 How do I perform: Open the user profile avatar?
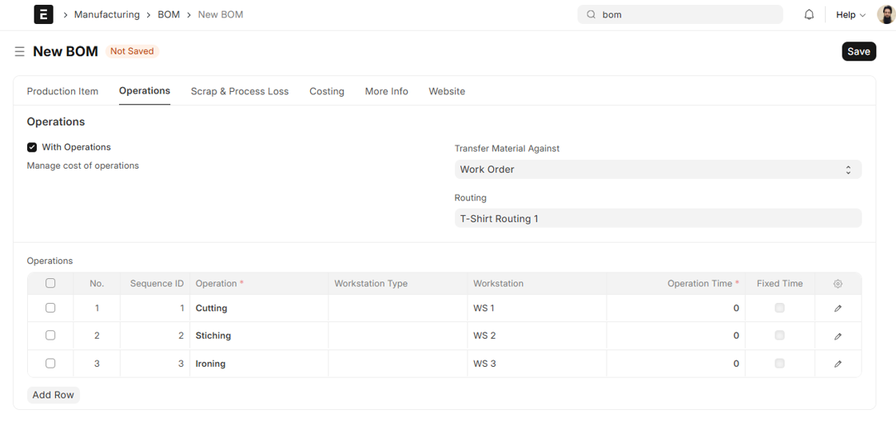[x=885, y=15]
